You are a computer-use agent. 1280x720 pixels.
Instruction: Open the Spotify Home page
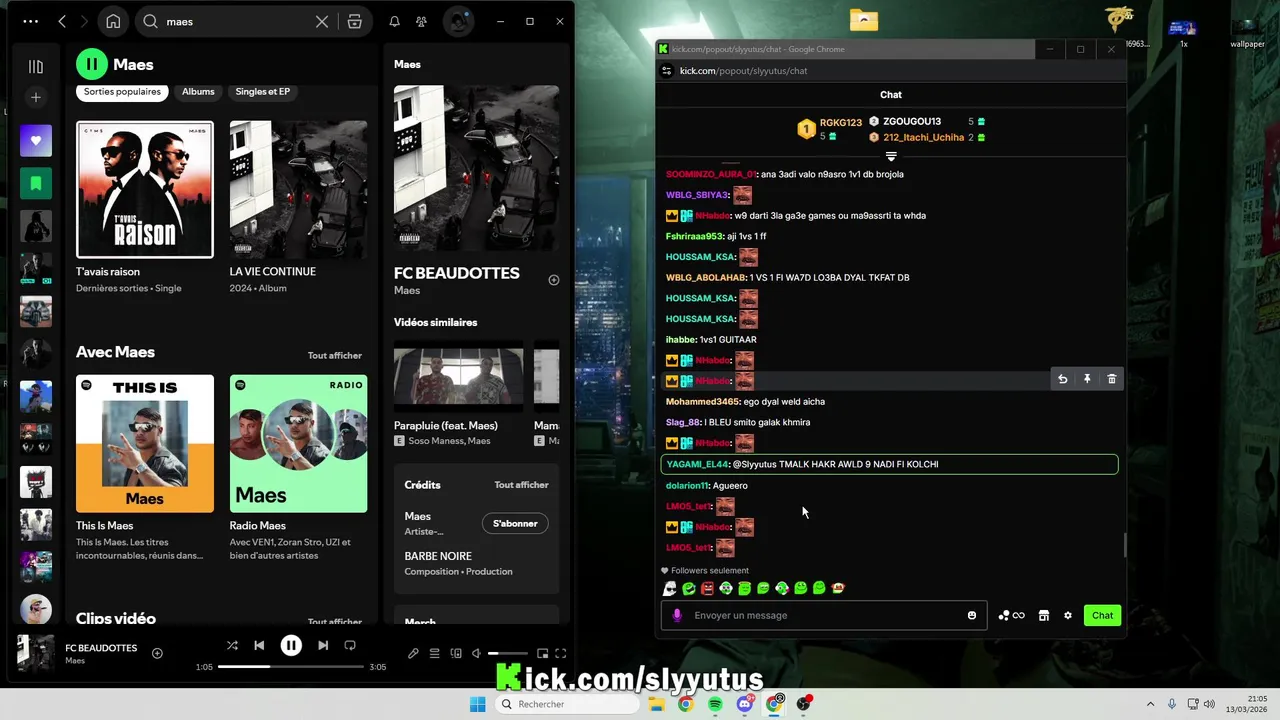pyautogui.click(x=113, y=21)
